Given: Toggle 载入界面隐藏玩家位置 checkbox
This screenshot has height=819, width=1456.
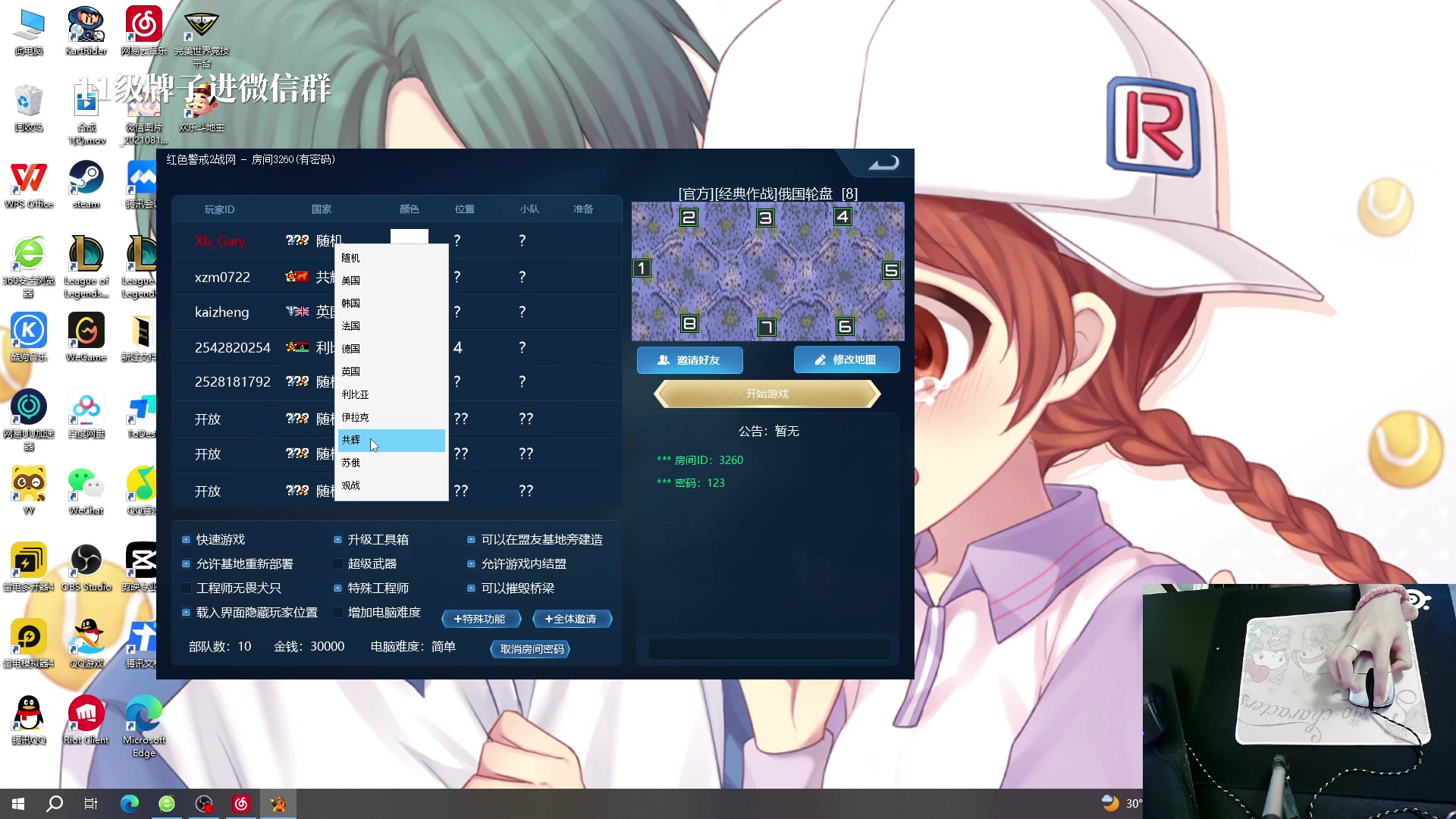Looking at the screenshot, I should [x=186, y=613].
